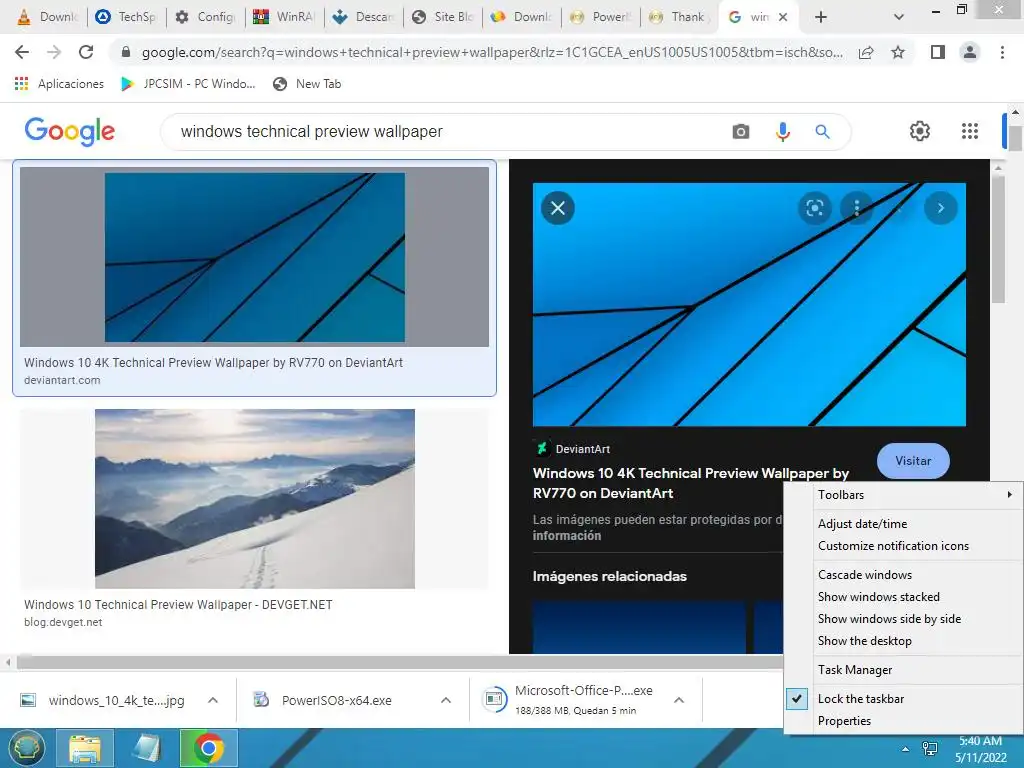The image size is (1024, 768).
Task: Switch to the Config tab
Action: point(205,17)
